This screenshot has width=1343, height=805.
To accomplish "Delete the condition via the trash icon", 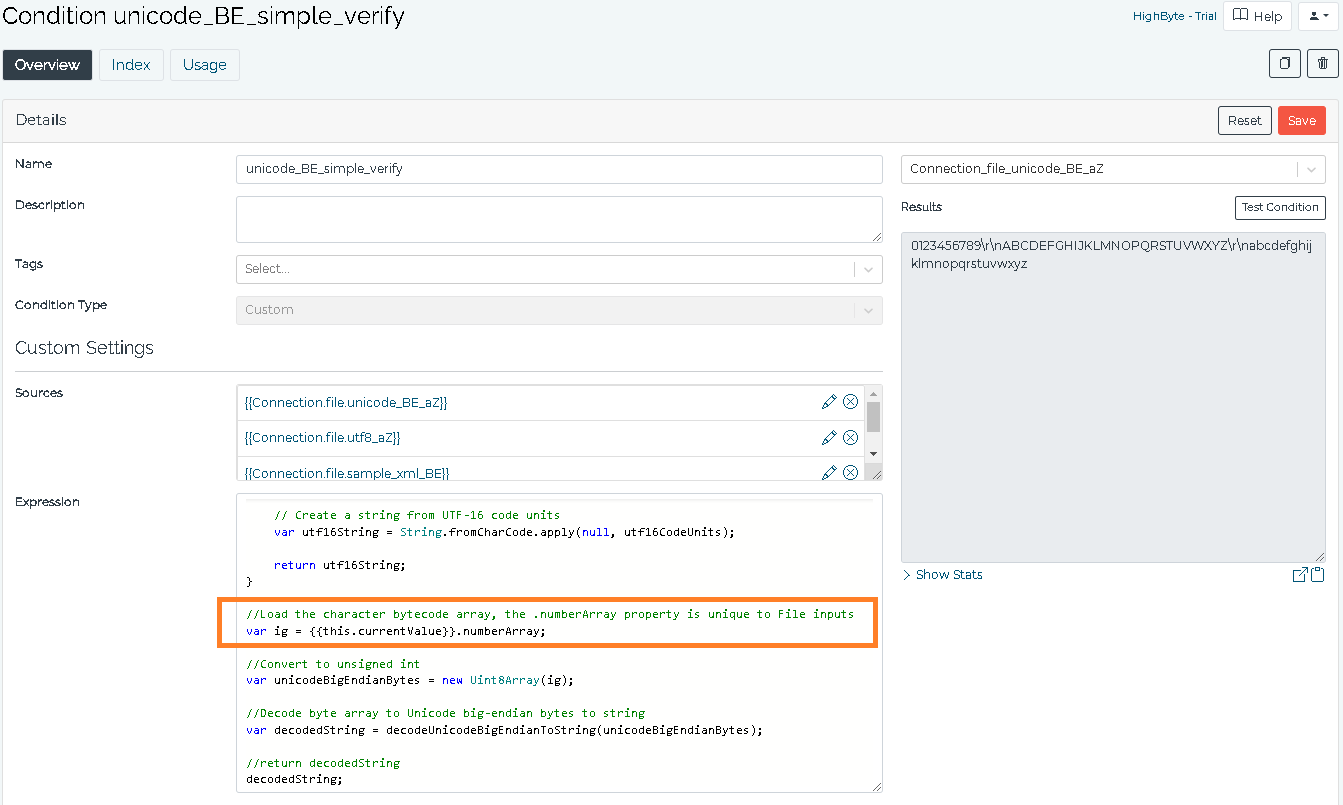I will [1322, 63].
